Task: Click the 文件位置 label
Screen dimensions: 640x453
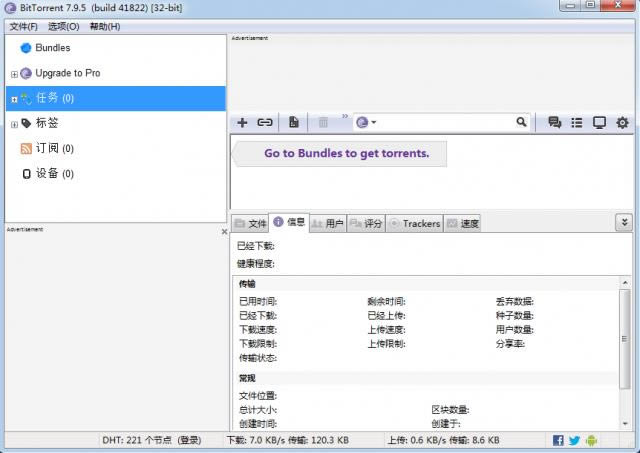Action: [x=258, y=395]
